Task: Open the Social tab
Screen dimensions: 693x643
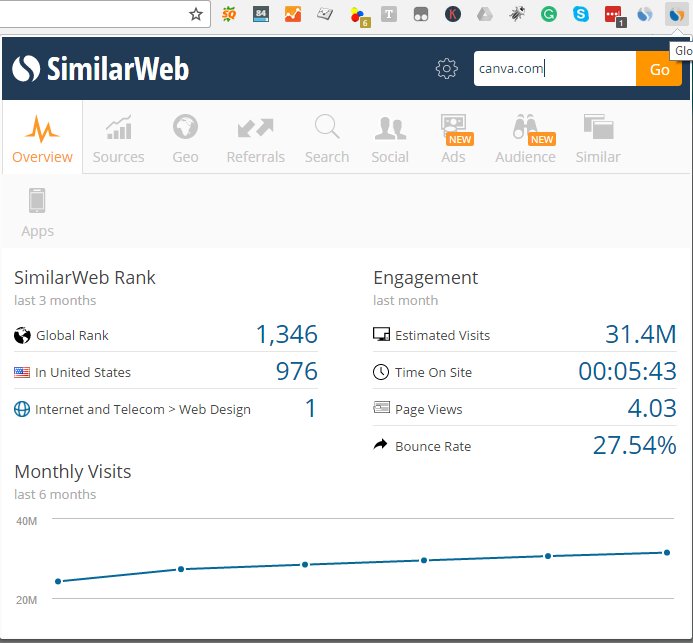Action: (390, 138)
